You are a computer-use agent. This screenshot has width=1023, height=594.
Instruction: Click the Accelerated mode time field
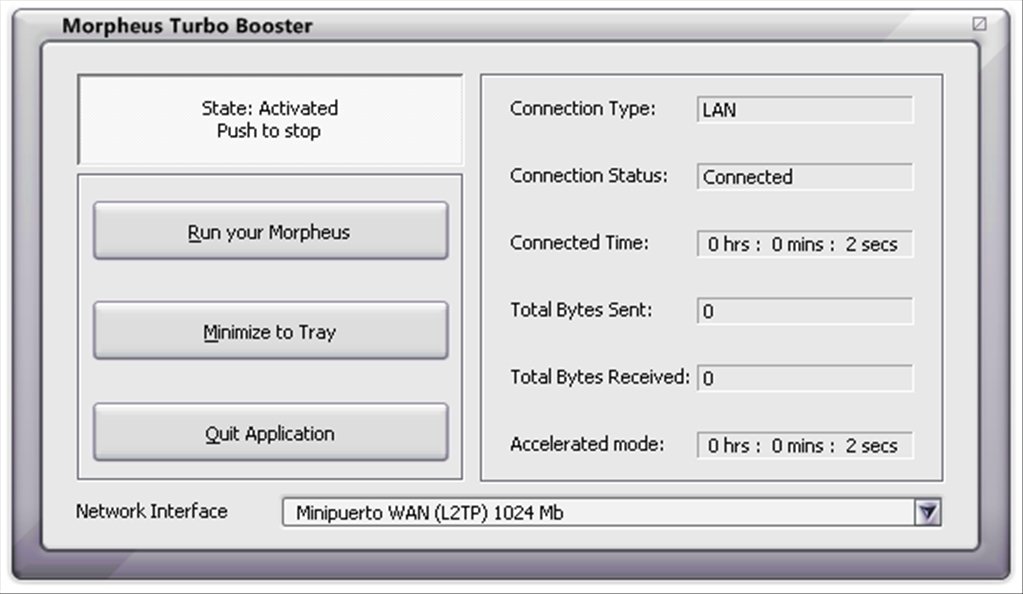[x=804, y=445]
